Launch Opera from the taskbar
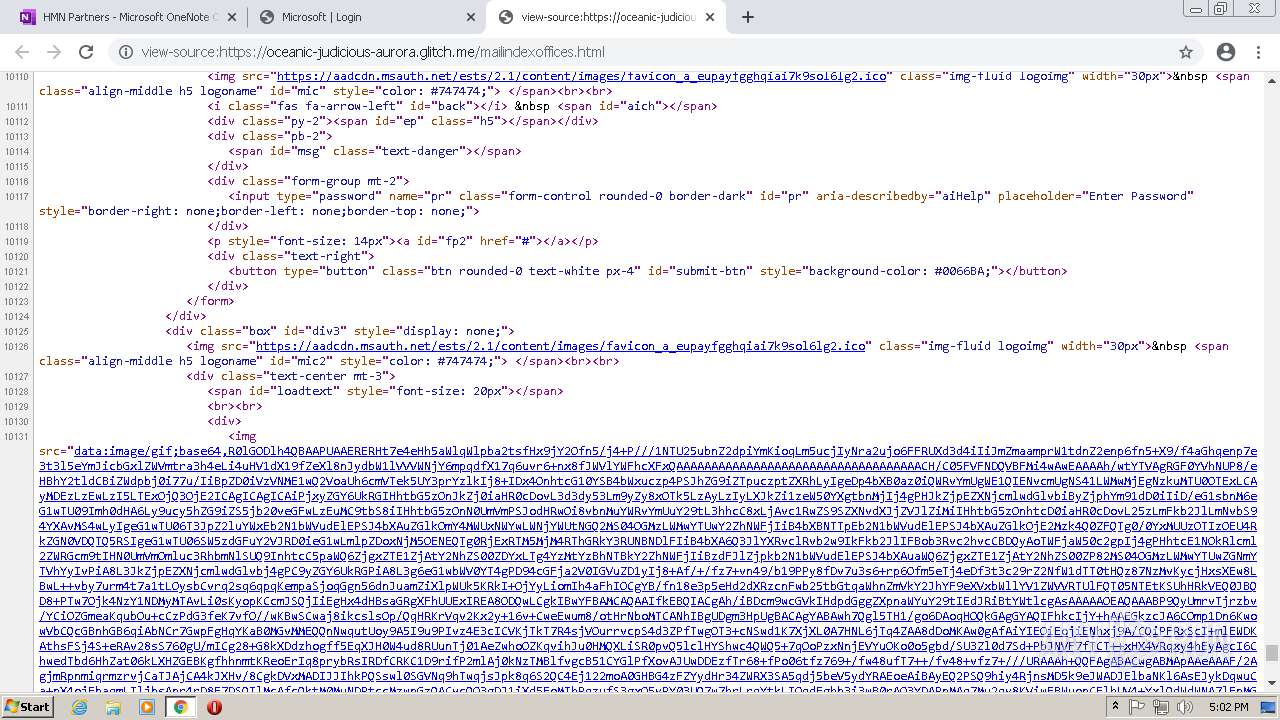This screenshot has height=720, width=1280. [x=214, y=706]
